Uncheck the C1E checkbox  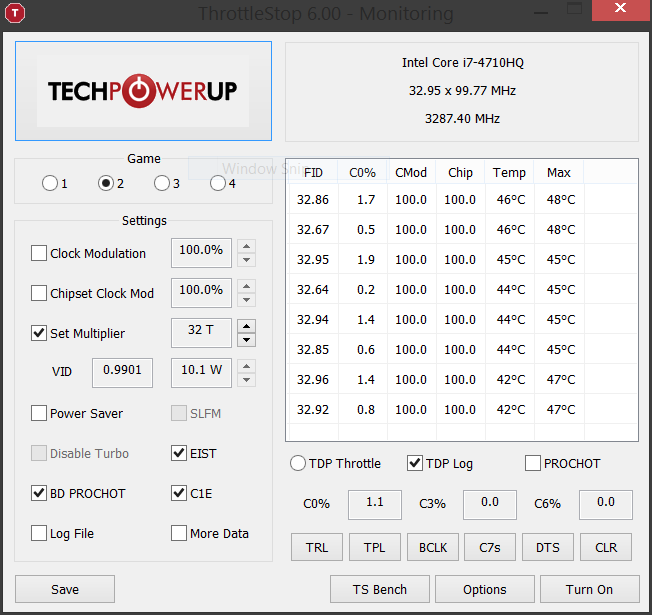(x=179, y=493)
